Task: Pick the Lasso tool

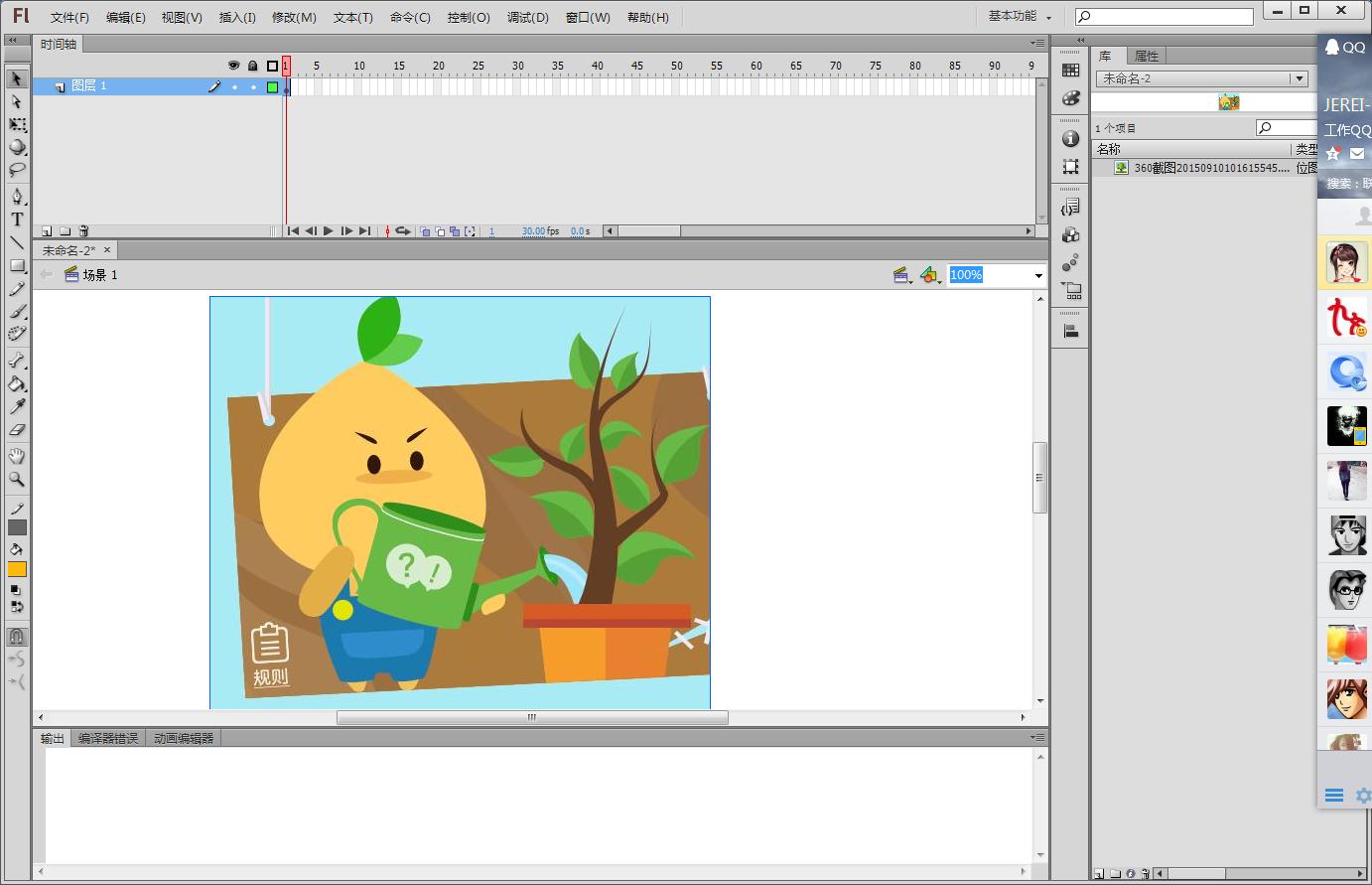Action: tap(17, 171)
